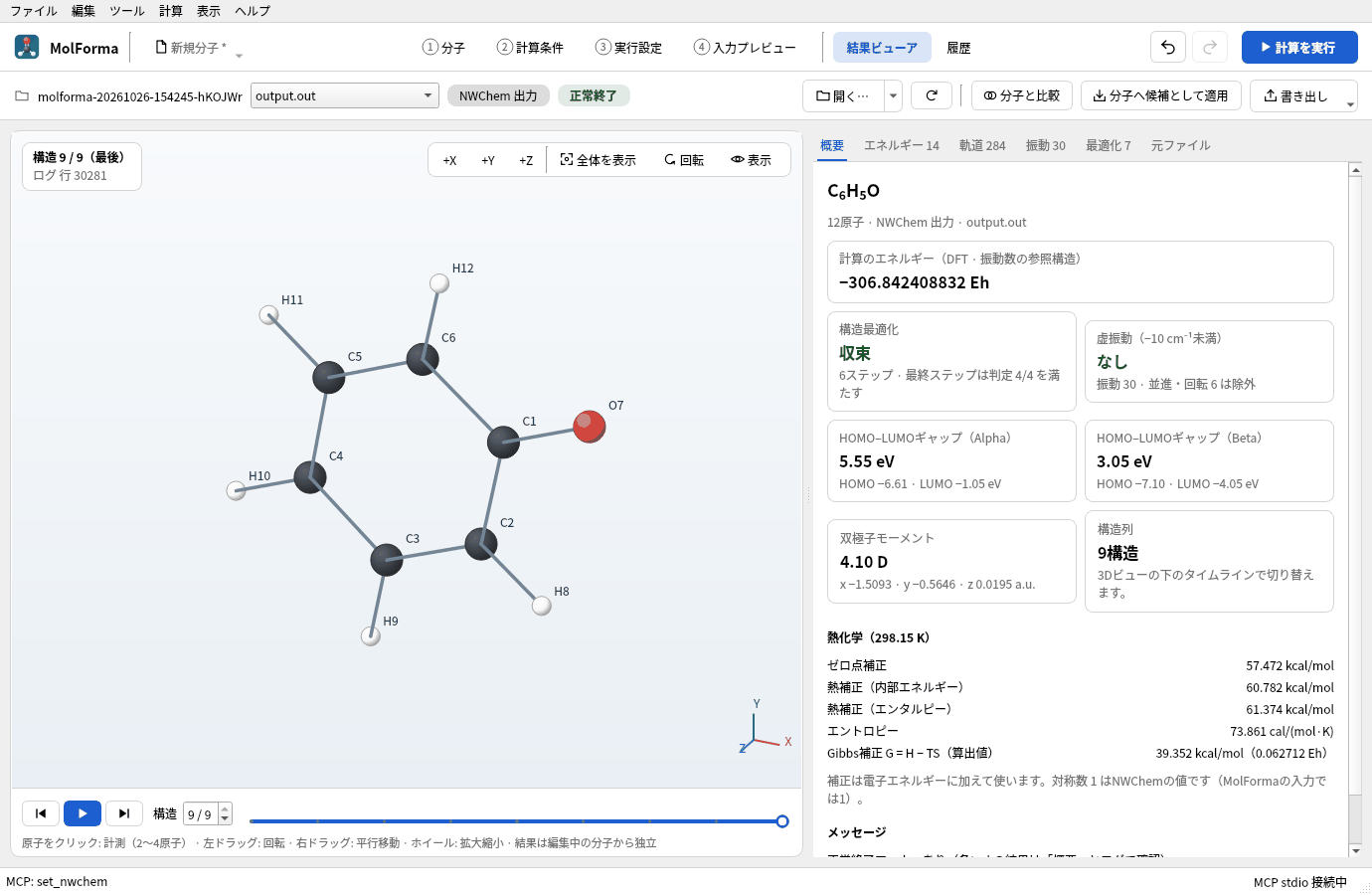Switch to エネルギー 14 tab
Image resolution: width=1372 pixels, height=895 pixels.
901,145
